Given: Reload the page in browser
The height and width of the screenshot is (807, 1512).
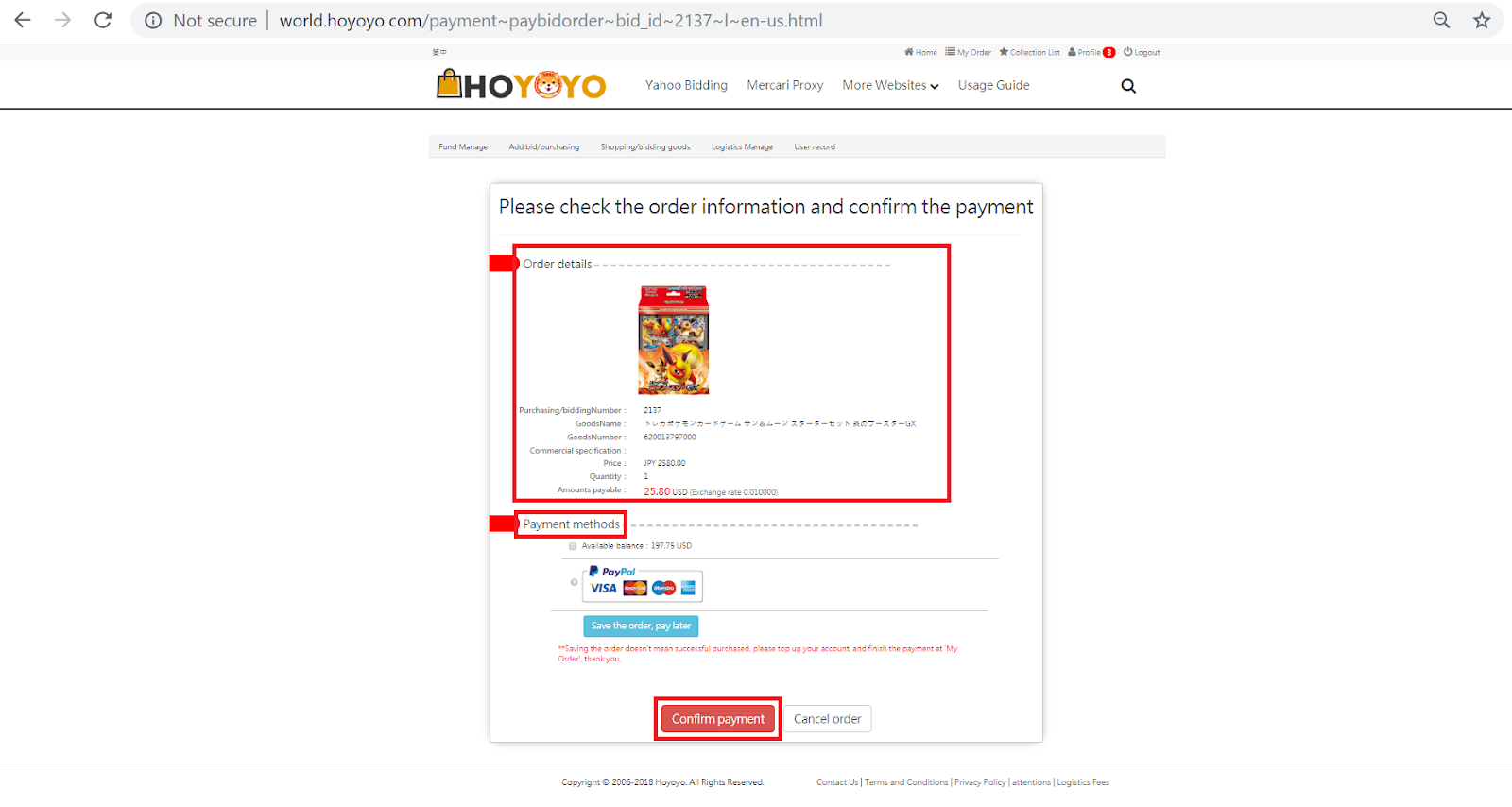Looking at the screenshot, I should (103, 21).
